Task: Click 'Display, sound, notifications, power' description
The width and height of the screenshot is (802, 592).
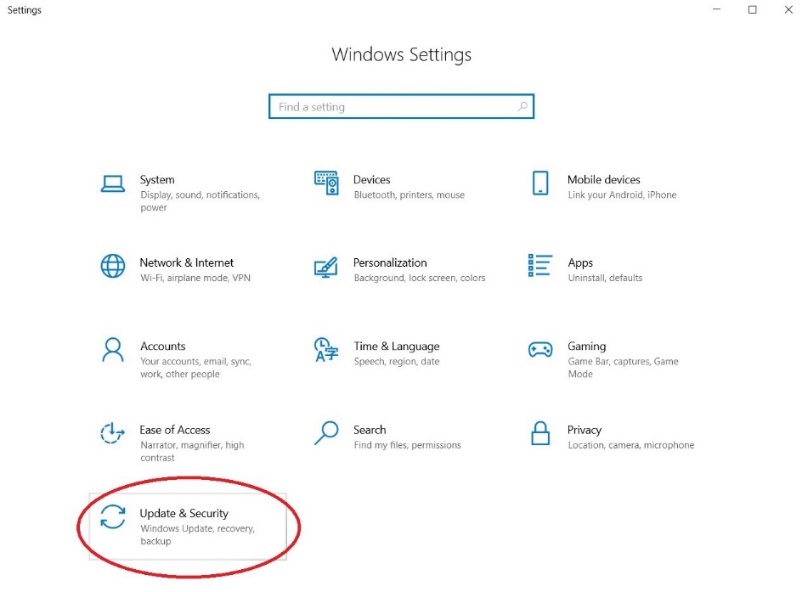Action: pyautogui.click(x=200, y=201)
